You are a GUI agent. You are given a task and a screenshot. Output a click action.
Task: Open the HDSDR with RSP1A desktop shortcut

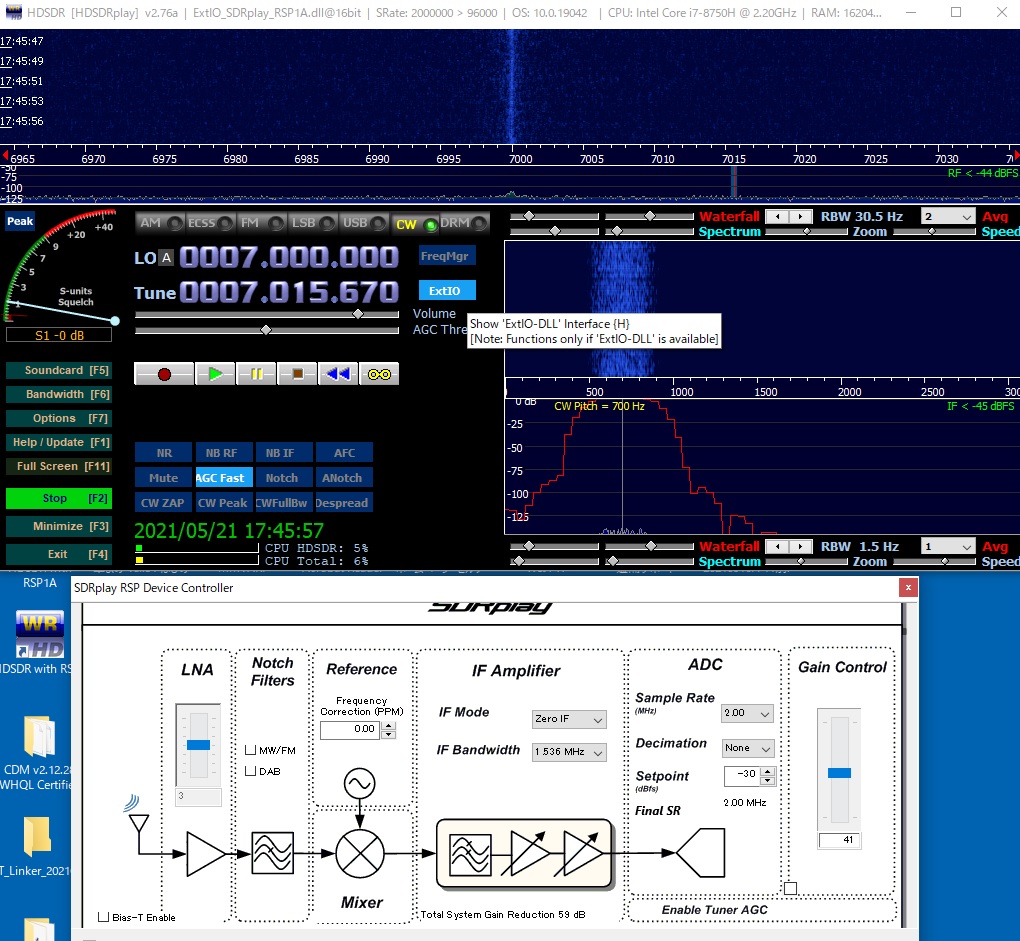click(x=39, y=641)
